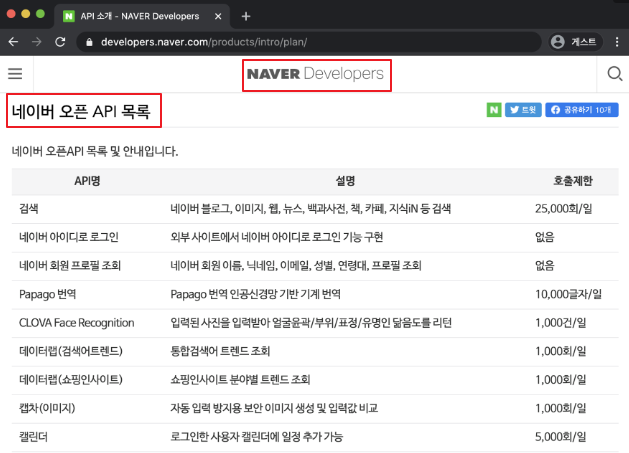Image resolution: width=629 pixels, height=453 pixels.
Task: Click the 5,000회/일 limit value
Action: [560, 437]
